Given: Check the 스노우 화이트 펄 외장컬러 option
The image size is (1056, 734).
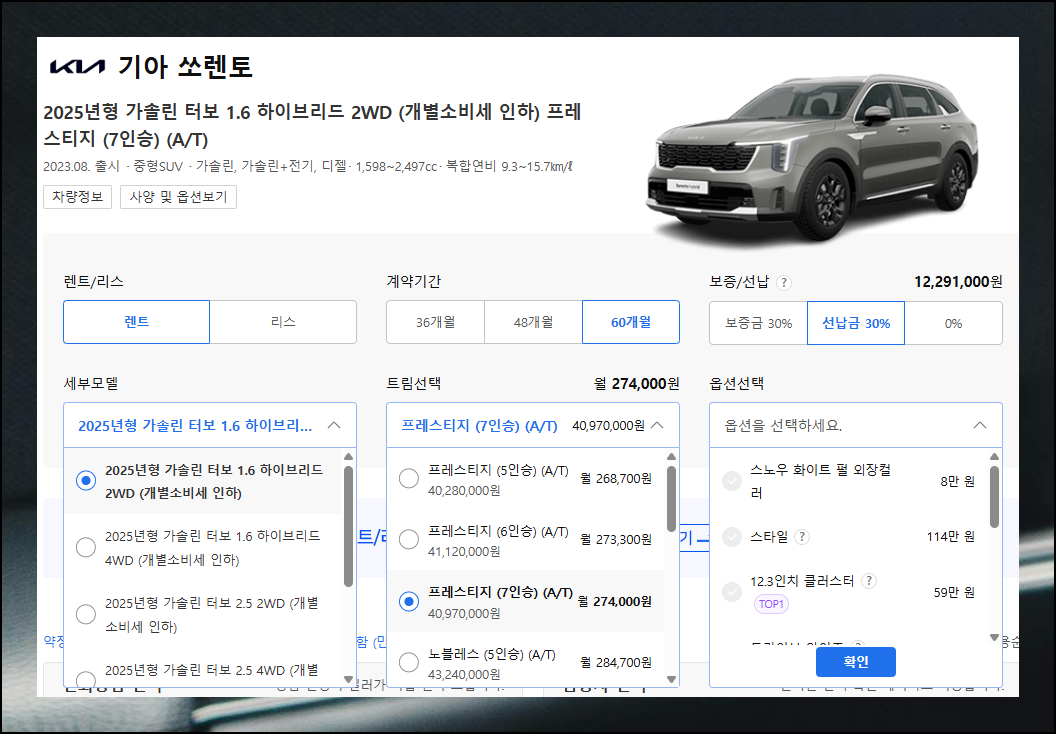Looking at the screenshot, I should coord(731,481).
